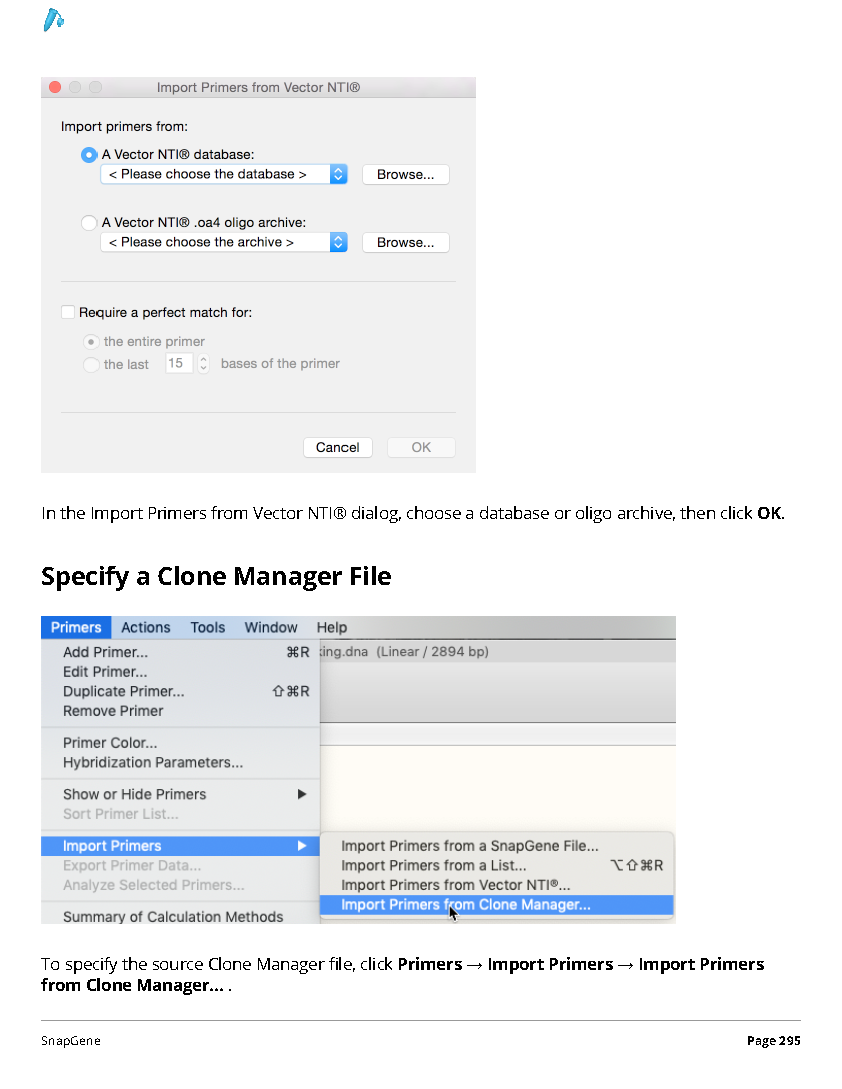Open the 'Please choose the archive' dropdown
The image size is (842, 1089).
[224, 242]
